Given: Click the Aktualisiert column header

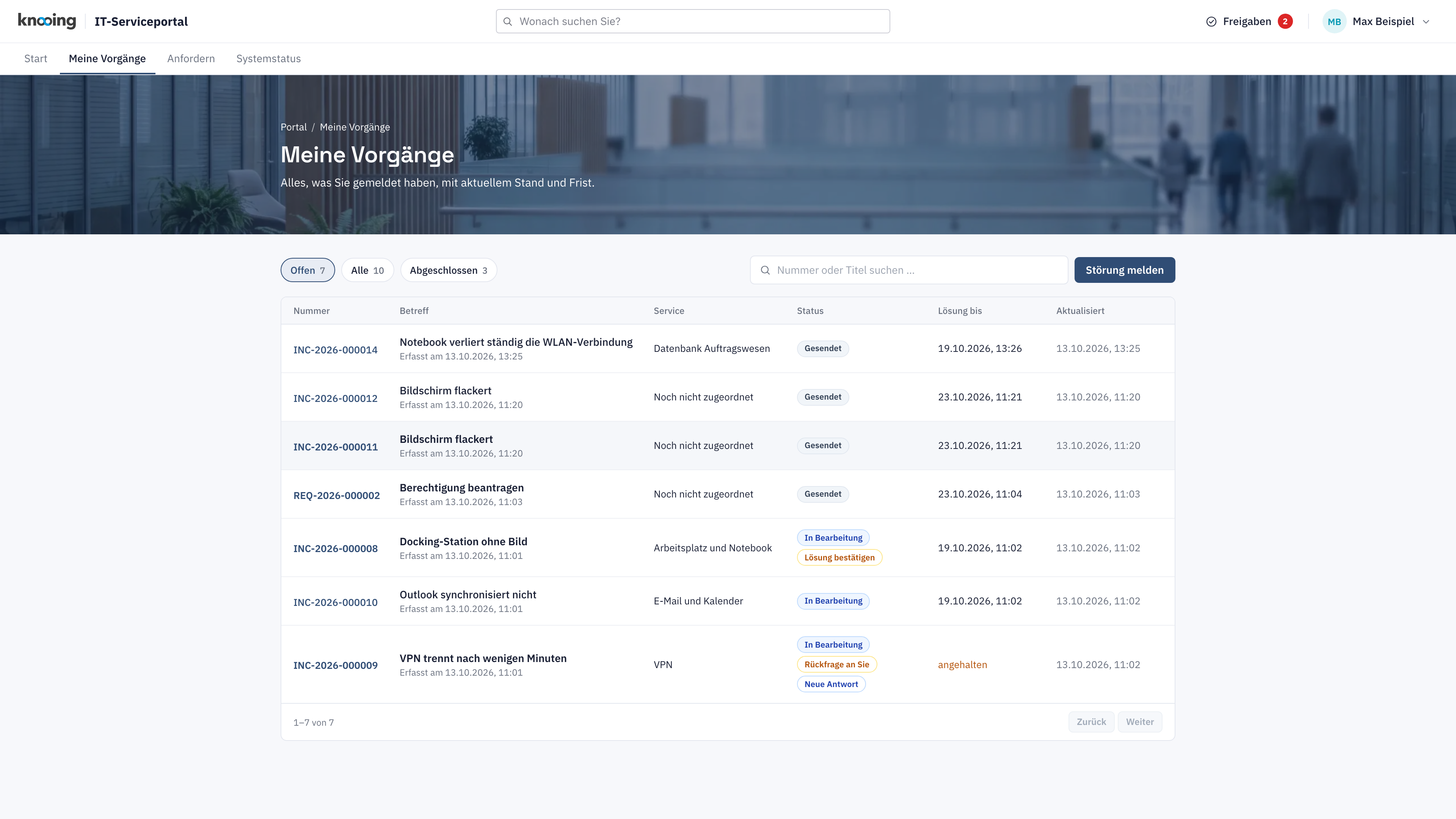Looking at the screenshot, I should [x=1080, y=311].
